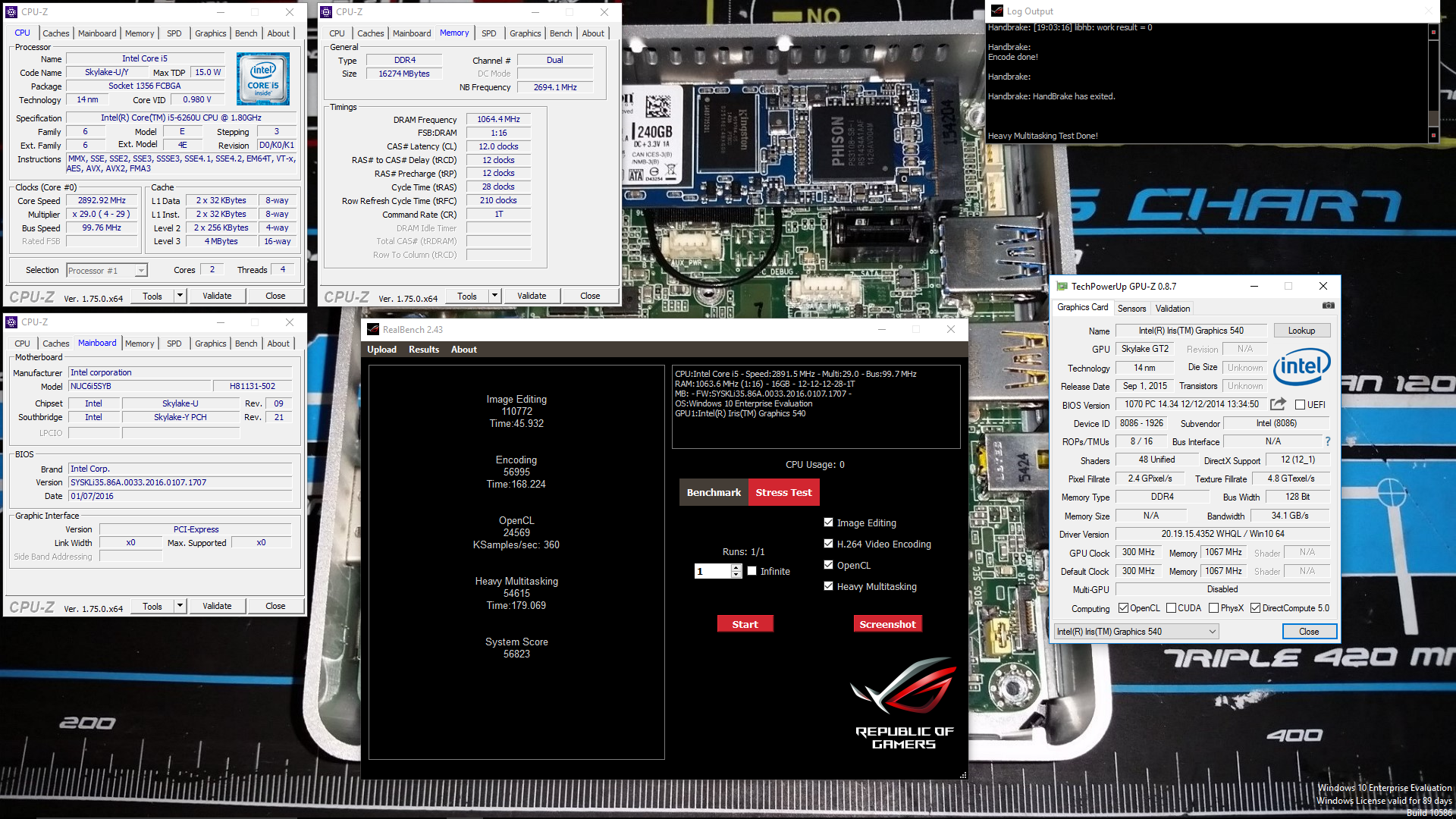The image size is (1456, 819).
Task: Click the 'Intel(R) Iris(TM) Graphics 540' Name field in GPU-Z
Action: coord(1191,331)
